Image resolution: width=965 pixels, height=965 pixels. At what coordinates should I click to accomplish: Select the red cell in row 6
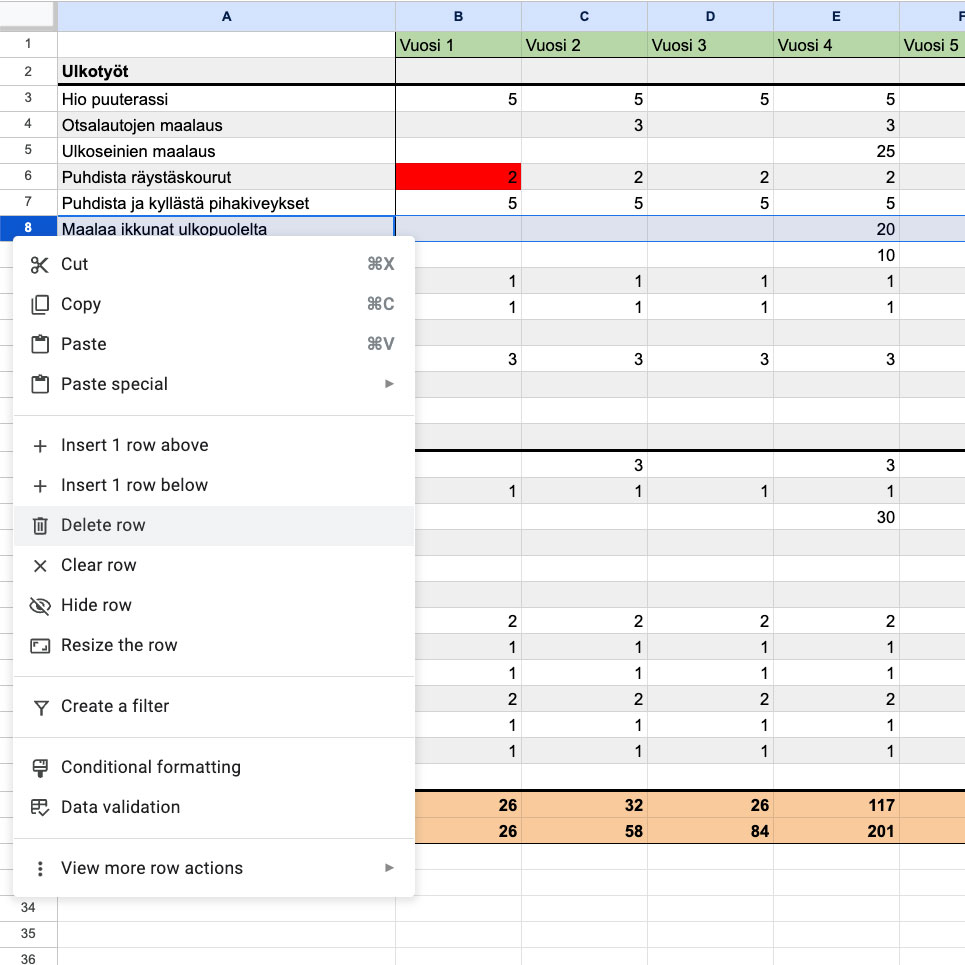click(x=458, y=177)
